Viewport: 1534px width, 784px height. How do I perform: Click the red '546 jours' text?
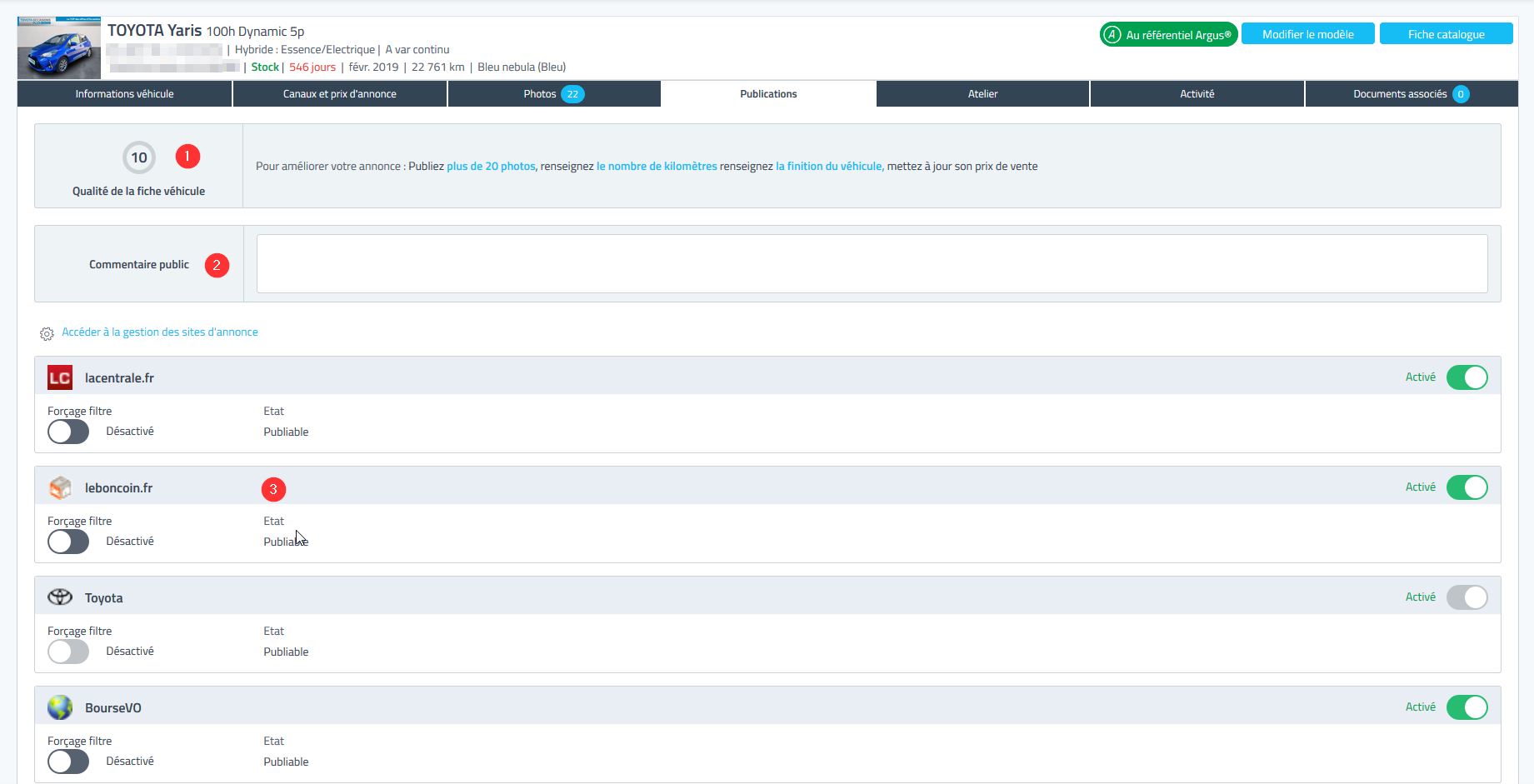pyautogui.click(x=312, y=67)
